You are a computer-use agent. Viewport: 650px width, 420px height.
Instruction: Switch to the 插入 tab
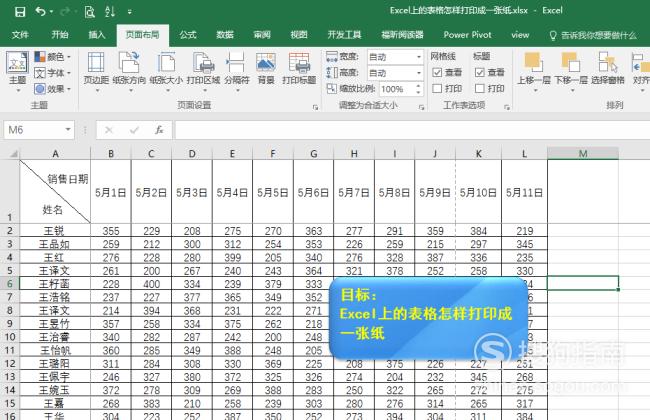(97, 35)
